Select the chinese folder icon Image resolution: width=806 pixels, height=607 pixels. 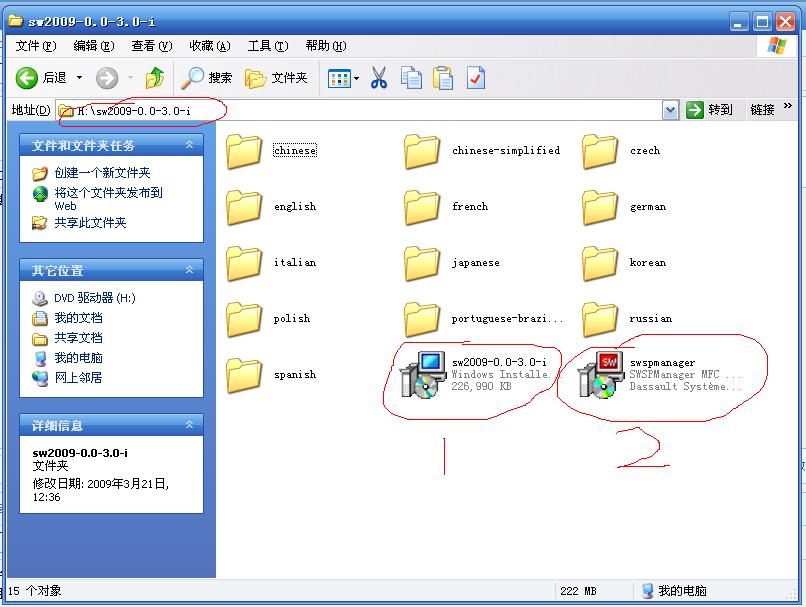(x=244, y=152)
